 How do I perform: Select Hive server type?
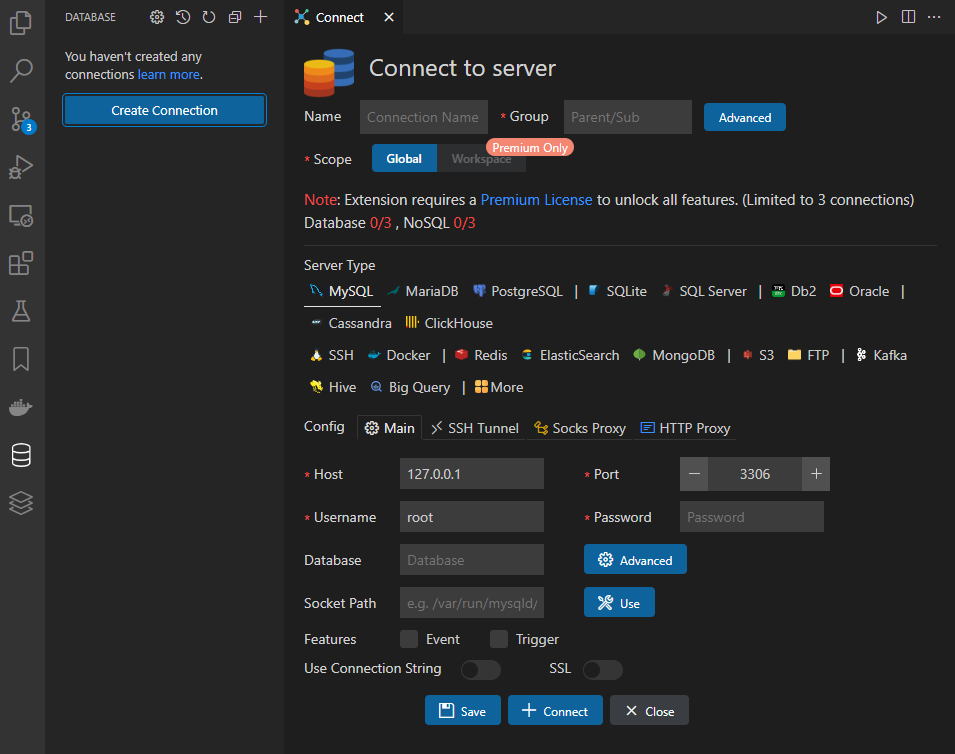point(333,387)
